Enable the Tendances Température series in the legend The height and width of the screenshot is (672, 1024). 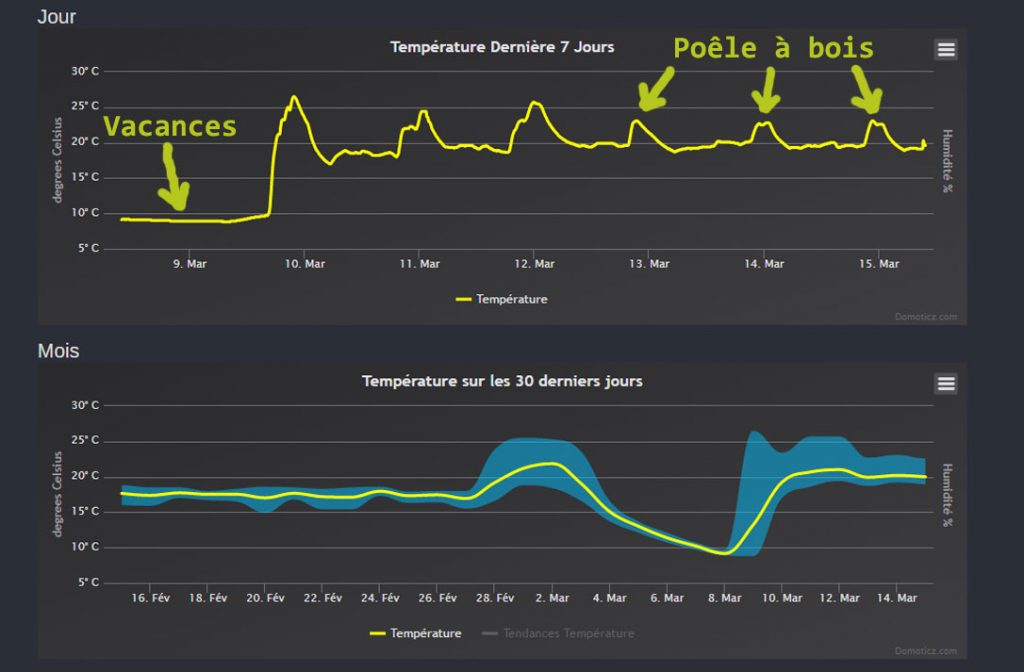[x=558, y=633]
